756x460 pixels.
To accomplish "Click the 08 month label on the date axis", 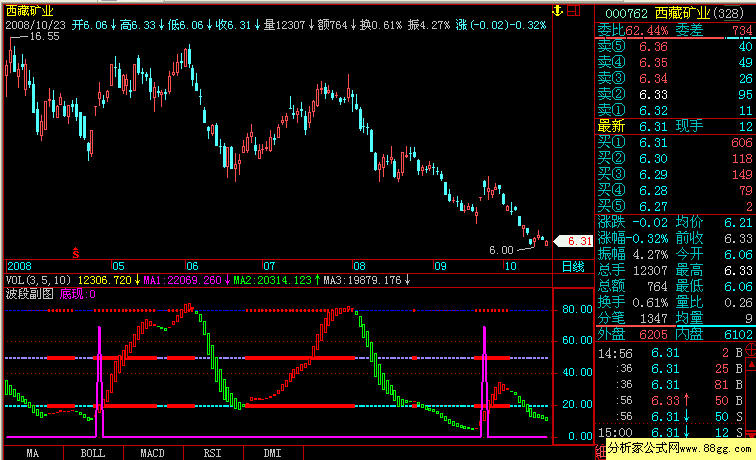I will click(x=359, y=266).
